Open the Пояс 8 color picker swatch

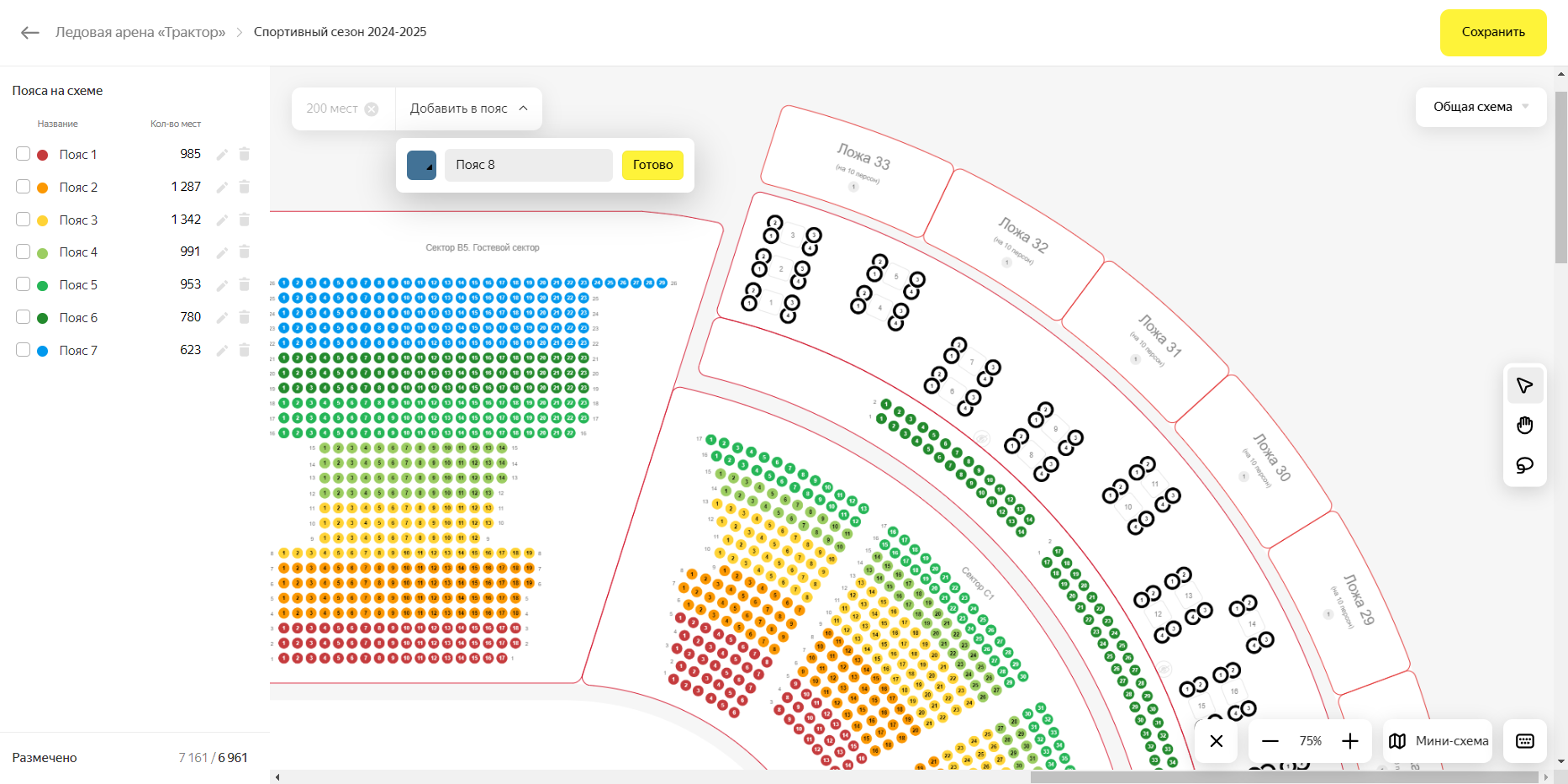pos(421,165)
